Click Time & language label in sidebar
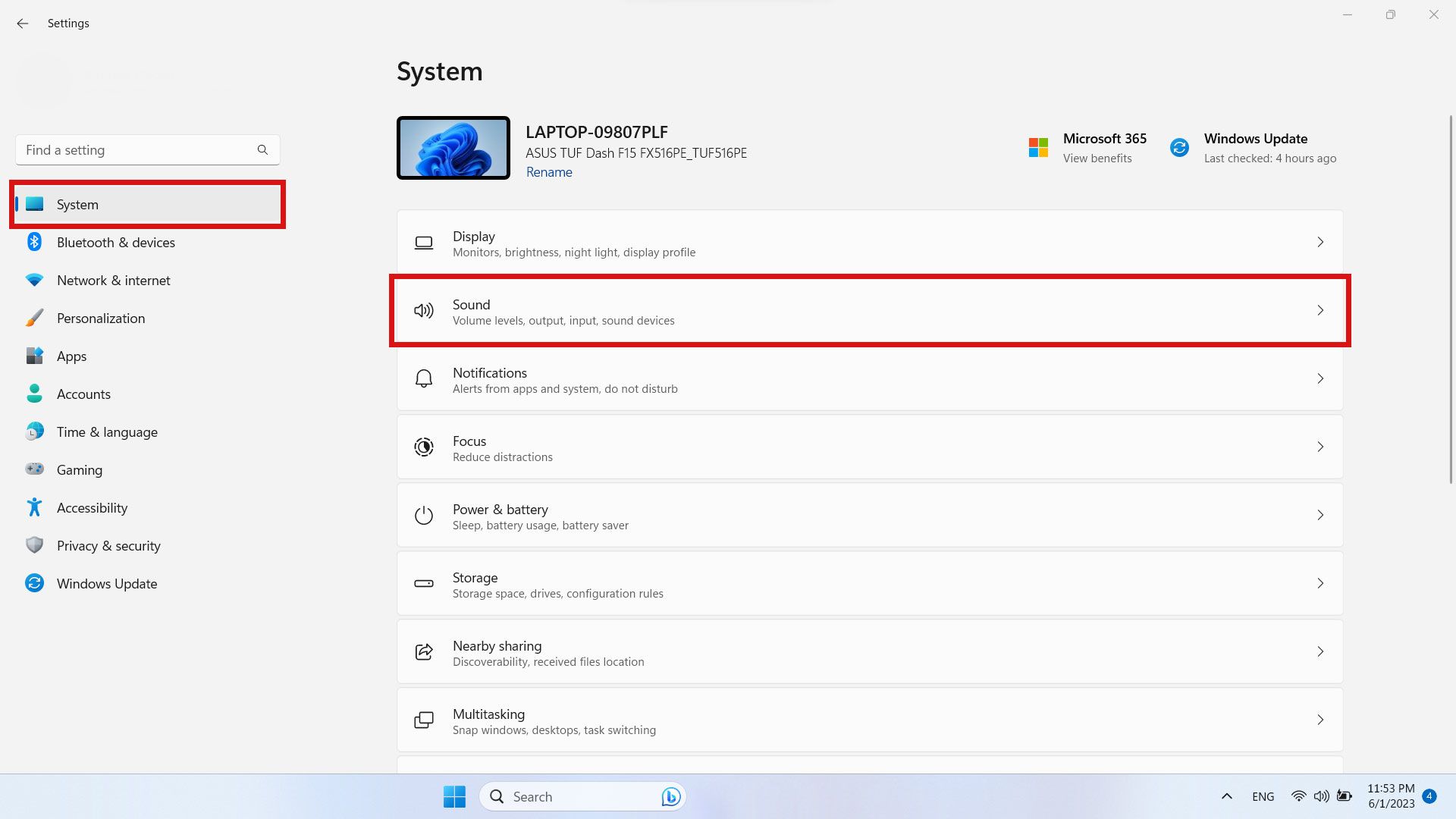Screen dimensions: 1456x819 coord(107,432)
